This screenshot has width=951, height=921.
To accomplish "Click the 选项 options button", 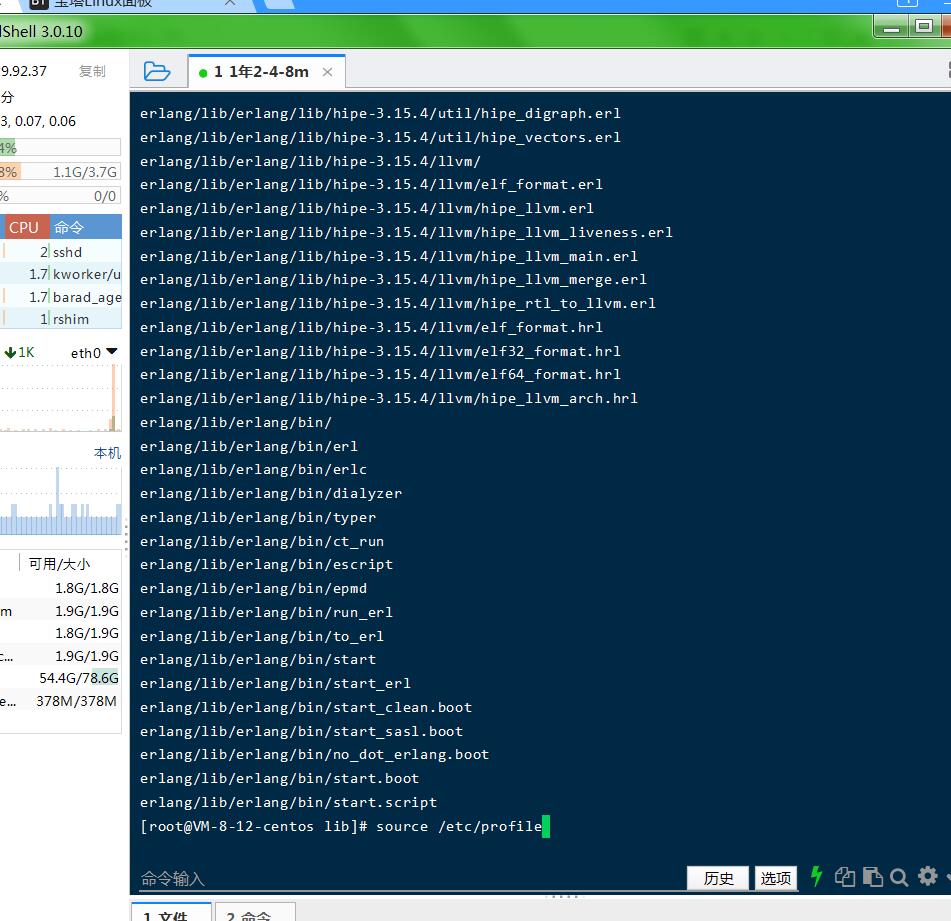I will [x=776, y=878].
